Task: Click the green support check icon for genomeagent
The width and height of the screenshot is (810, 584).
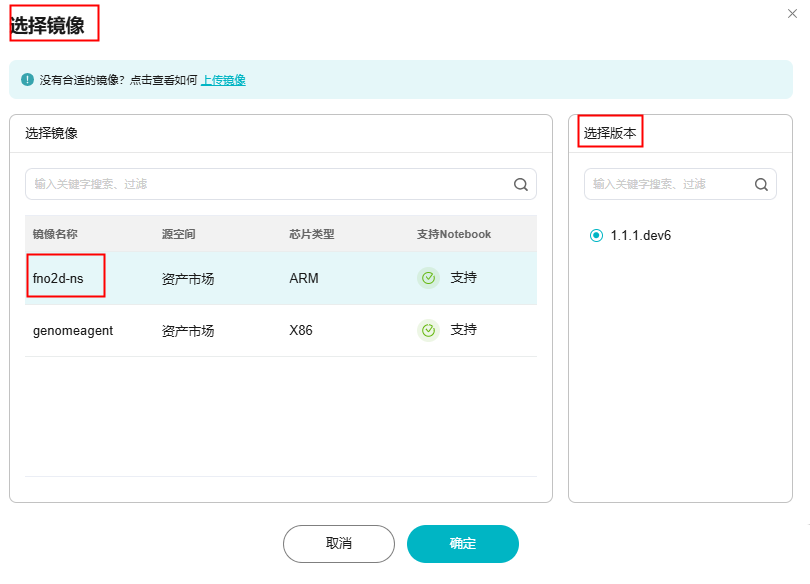Action: pos(429,330)
